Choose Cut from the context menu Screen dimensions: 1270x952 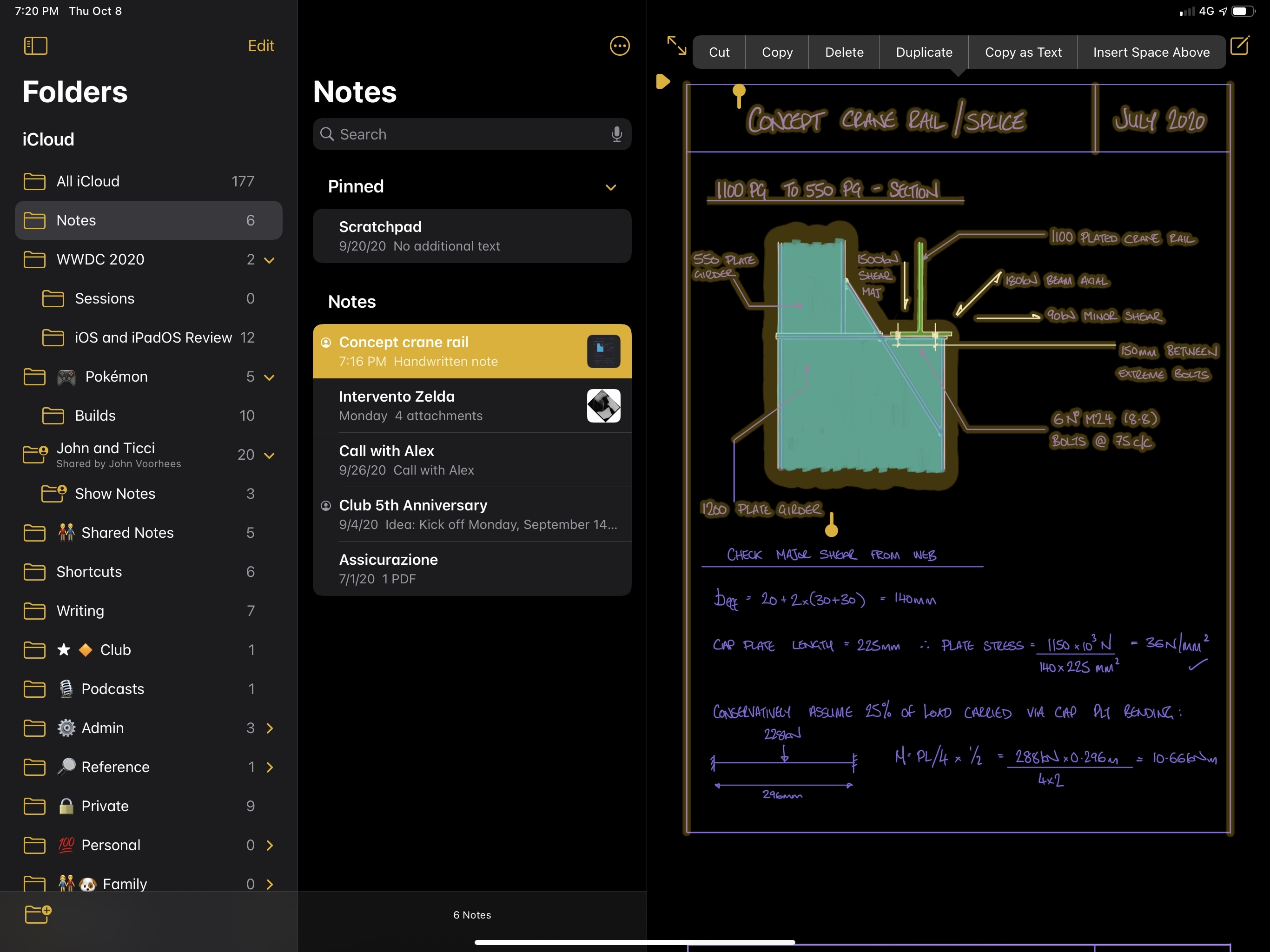(719, 52)
